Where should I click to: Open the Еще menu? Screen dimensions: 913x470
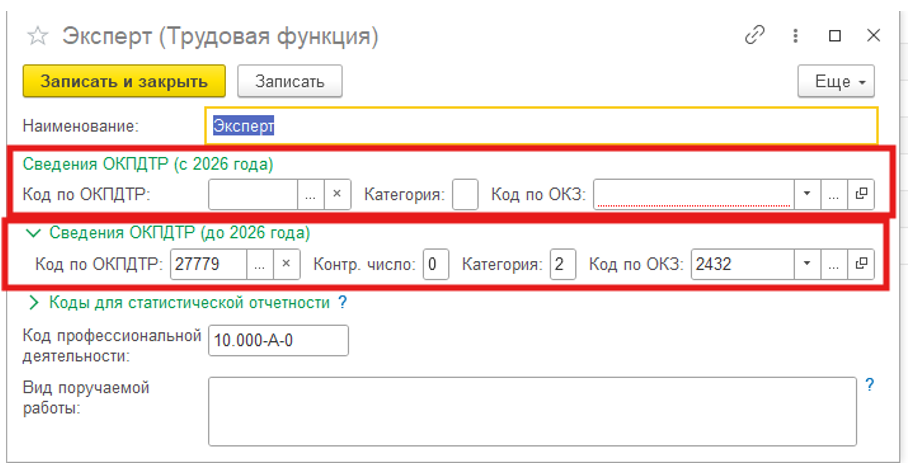[x=836, y=81]
